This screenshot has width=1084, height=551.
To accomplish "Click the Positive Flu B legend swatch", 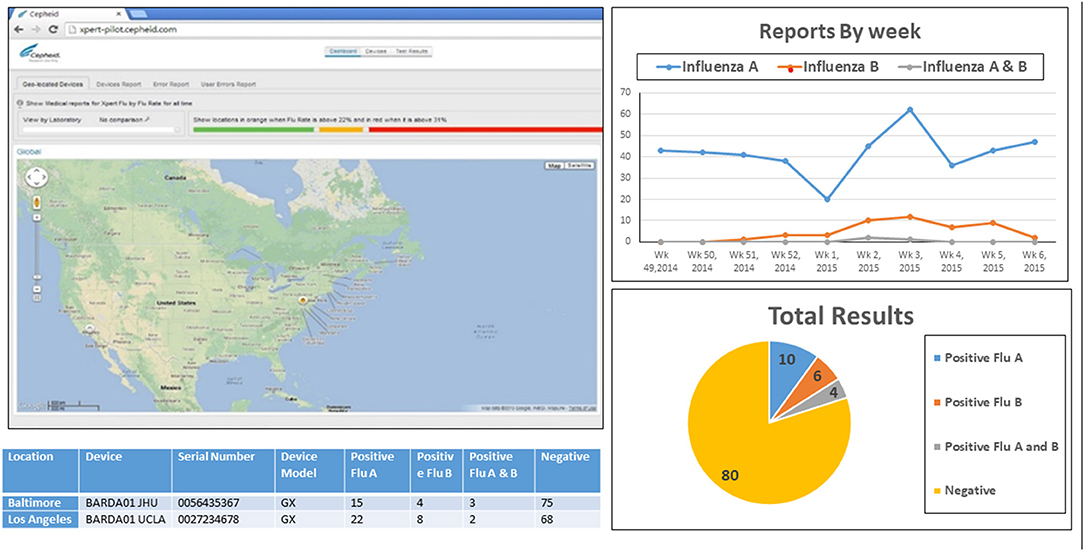I will 935,402.
